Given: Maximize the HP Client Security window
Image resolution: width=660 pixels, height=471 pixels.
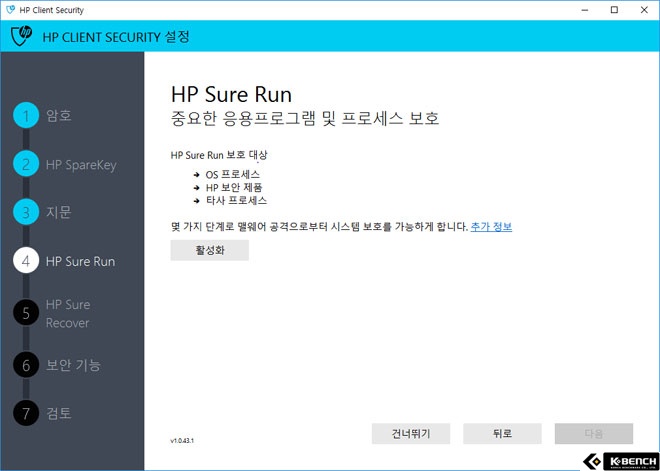Looking at the screenshot, I should tap(614, 10).
